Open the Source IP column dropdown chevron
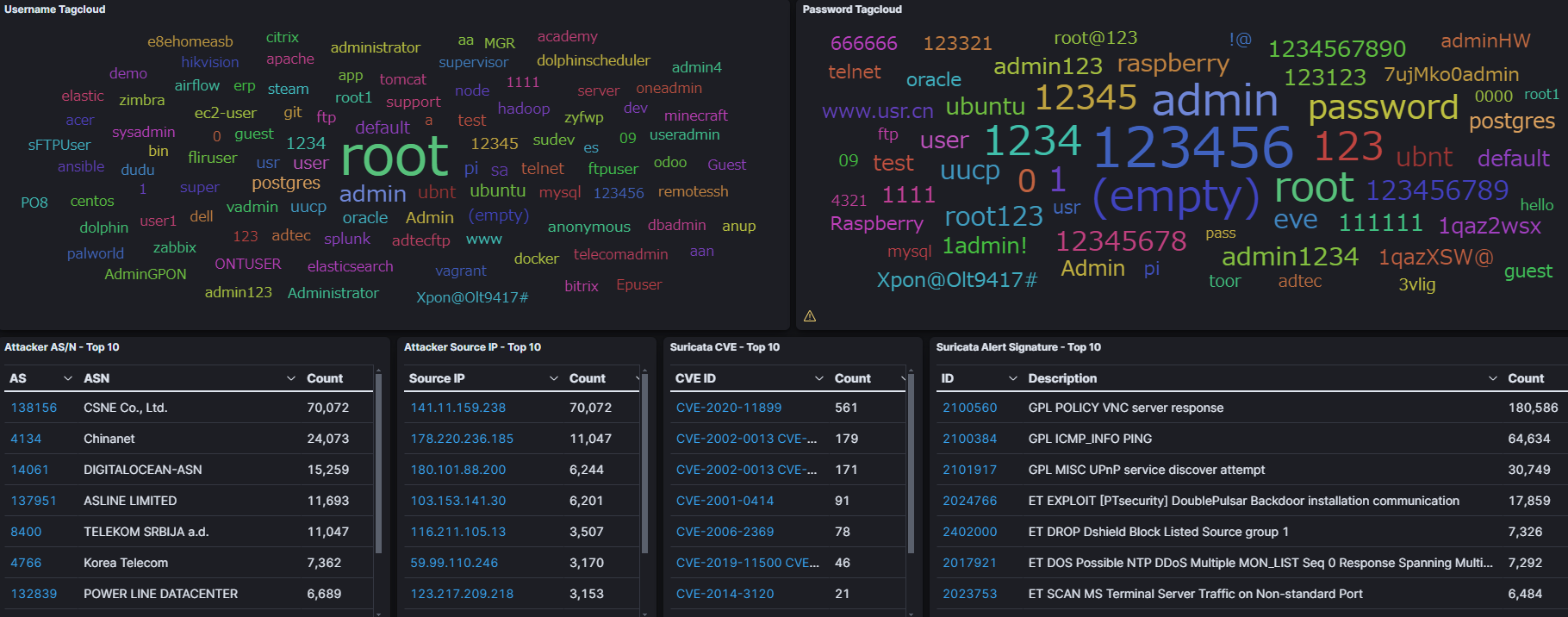Image resolution: width=1568 pixels, height=617 pixels. coord(554,378)
